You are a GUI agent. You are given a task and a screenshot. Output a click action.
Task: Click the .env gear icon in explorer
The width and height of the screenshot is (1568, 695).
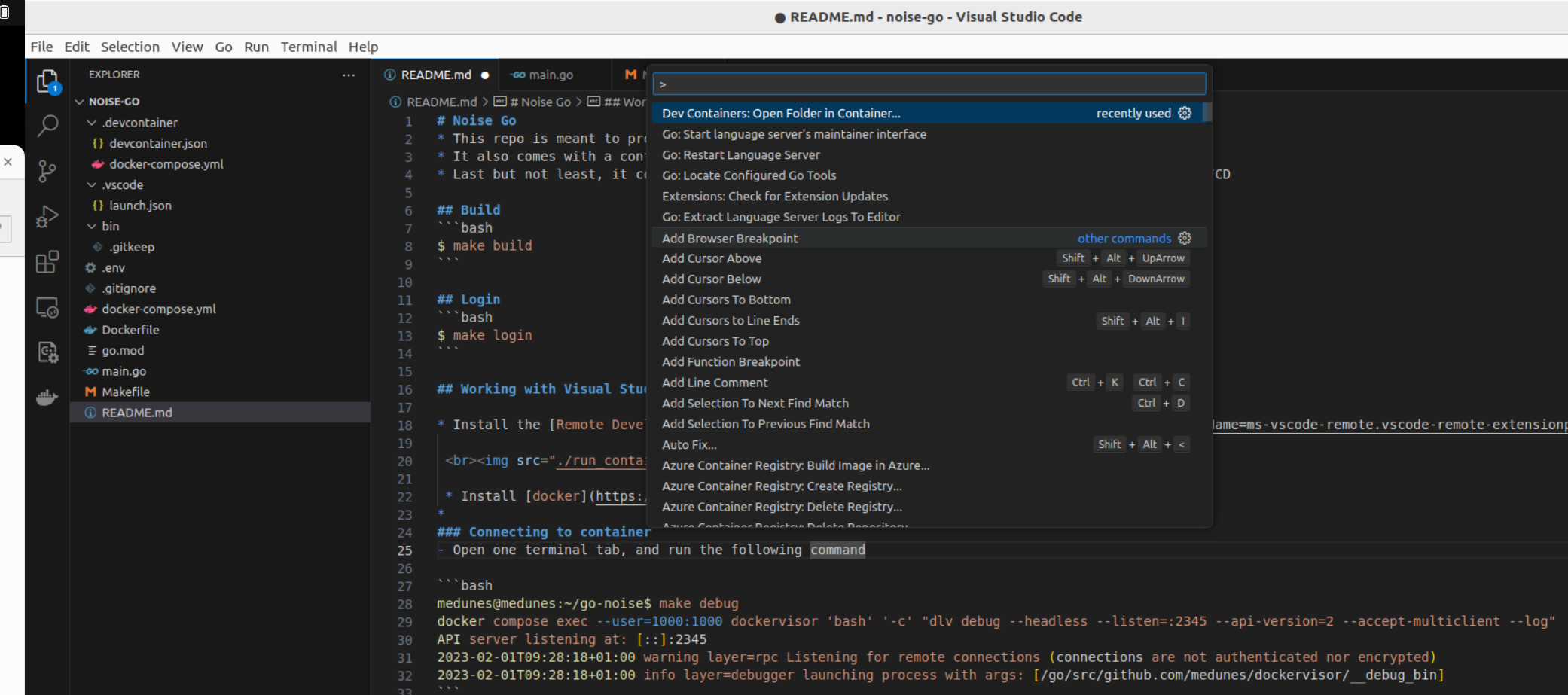click(x=90, y=267)
